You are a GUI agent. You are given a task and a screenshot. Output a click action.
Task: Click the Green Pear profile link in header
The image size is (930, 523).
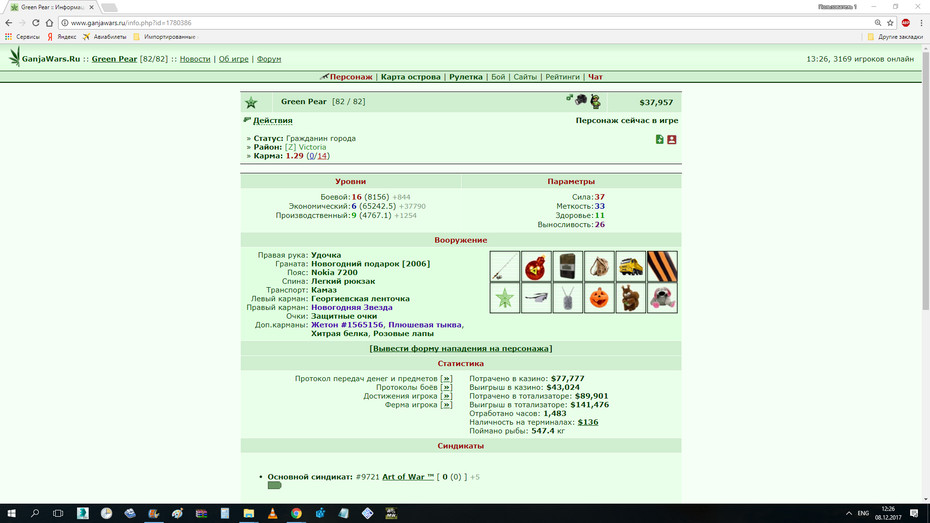[114, 59]
